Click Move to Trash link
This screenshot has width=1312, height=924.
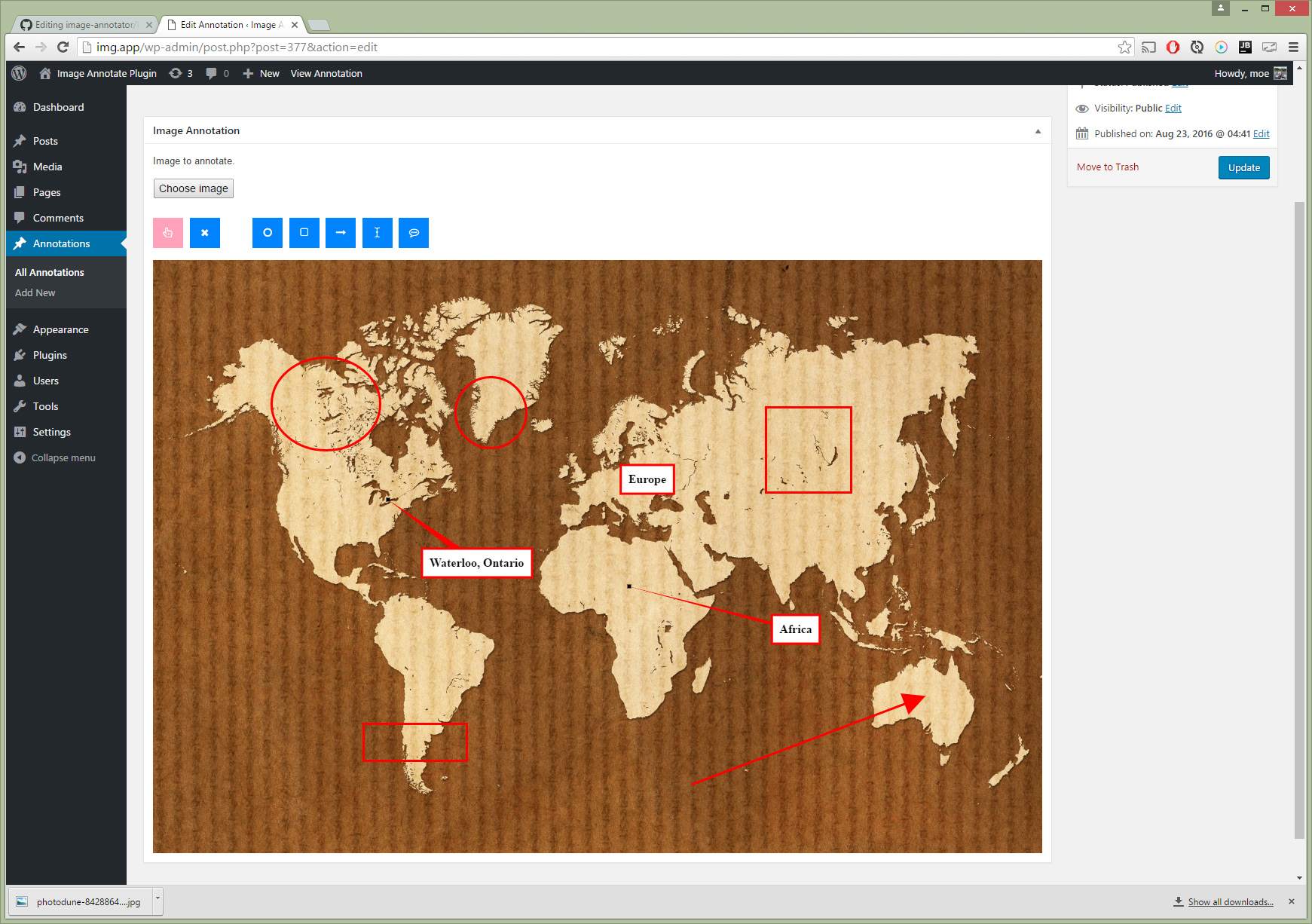click(1107, 167)
